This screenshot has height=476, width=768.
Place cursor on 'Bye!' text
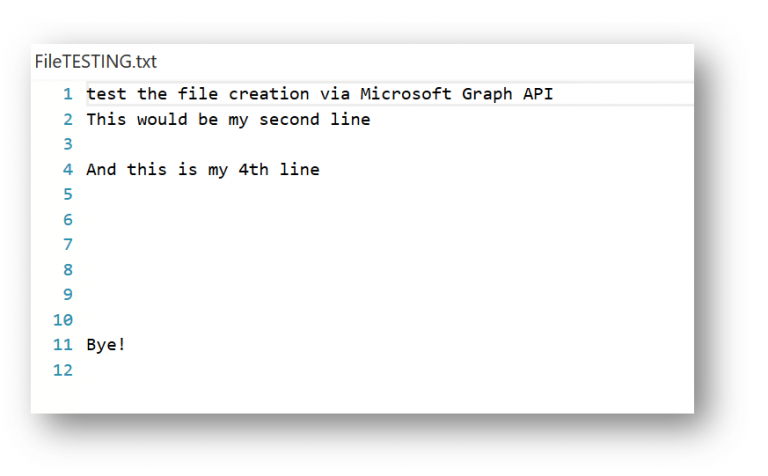click(x=106, y=345)
